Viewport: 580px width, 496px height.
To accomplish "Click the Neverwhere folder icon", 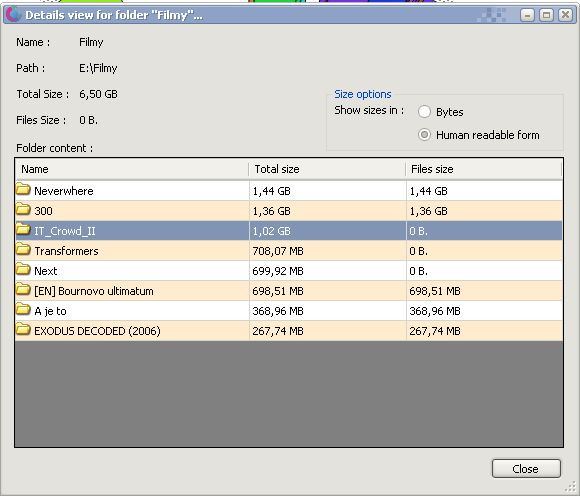I will pos(23,190).
